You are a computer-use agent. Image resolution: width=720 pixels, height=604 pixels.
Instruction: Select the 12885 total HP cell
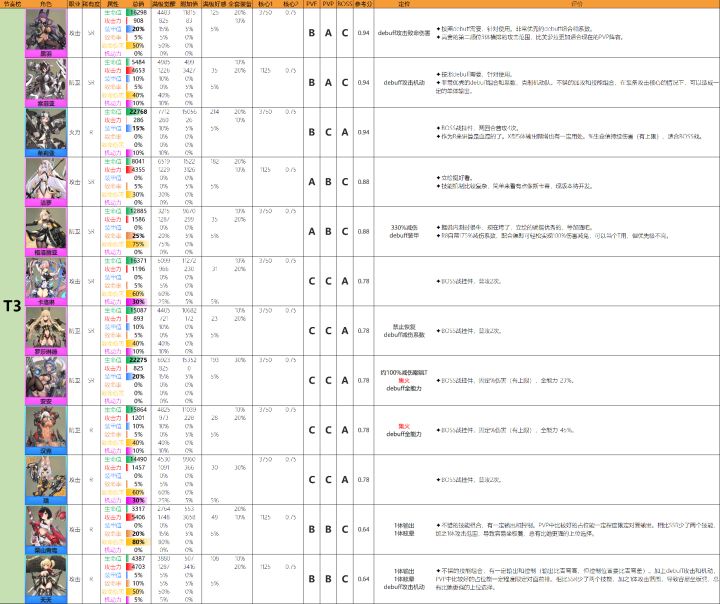point(138,211)
